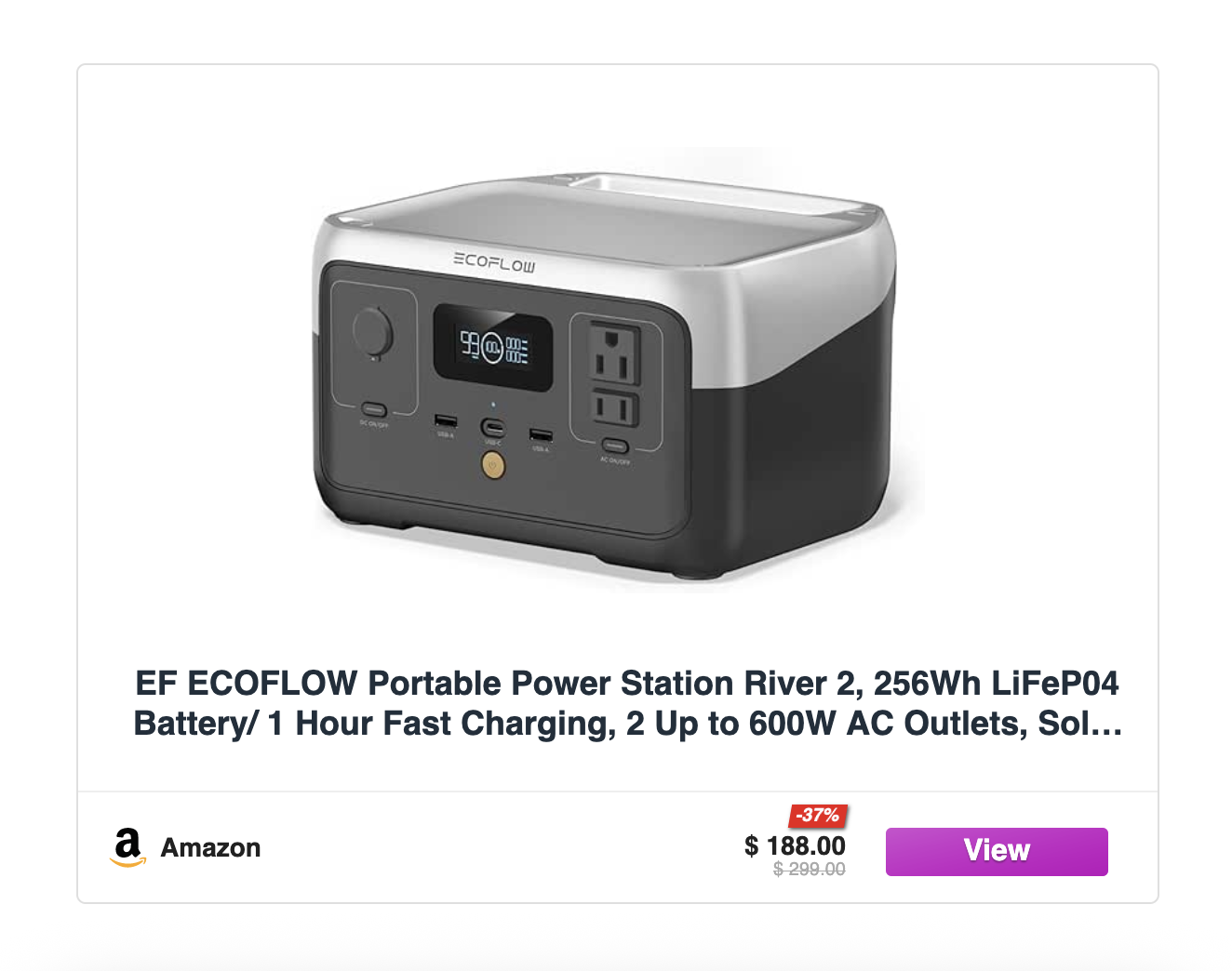This screenshot has height=971, width=1232.
Task: Open the EF ECOFLOW Portable Power Station title
Action: (627, 703)
